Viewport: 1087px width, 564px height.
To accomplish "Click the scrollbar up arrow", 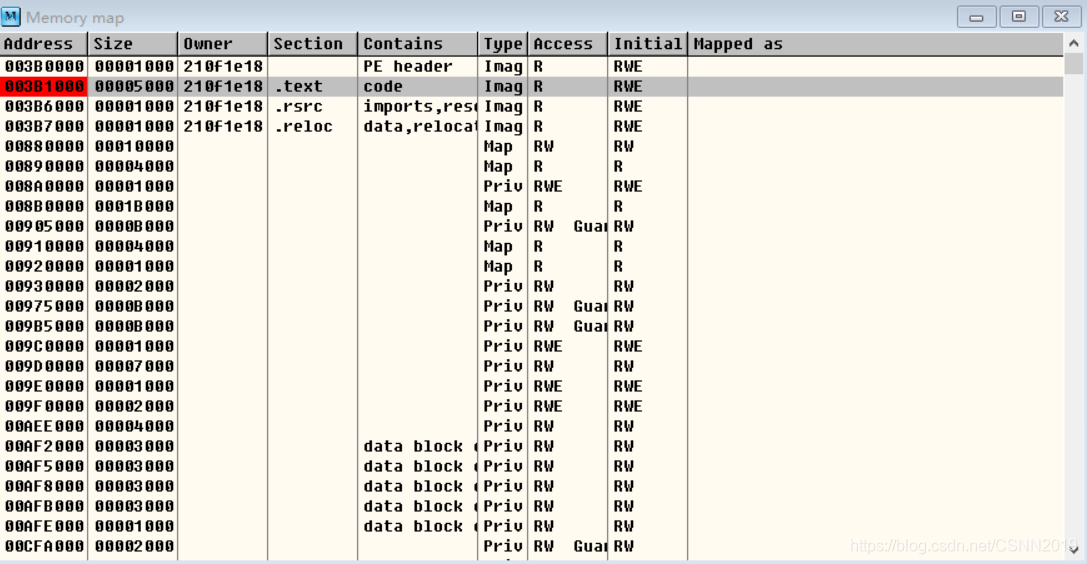I will pos(1074,43).
